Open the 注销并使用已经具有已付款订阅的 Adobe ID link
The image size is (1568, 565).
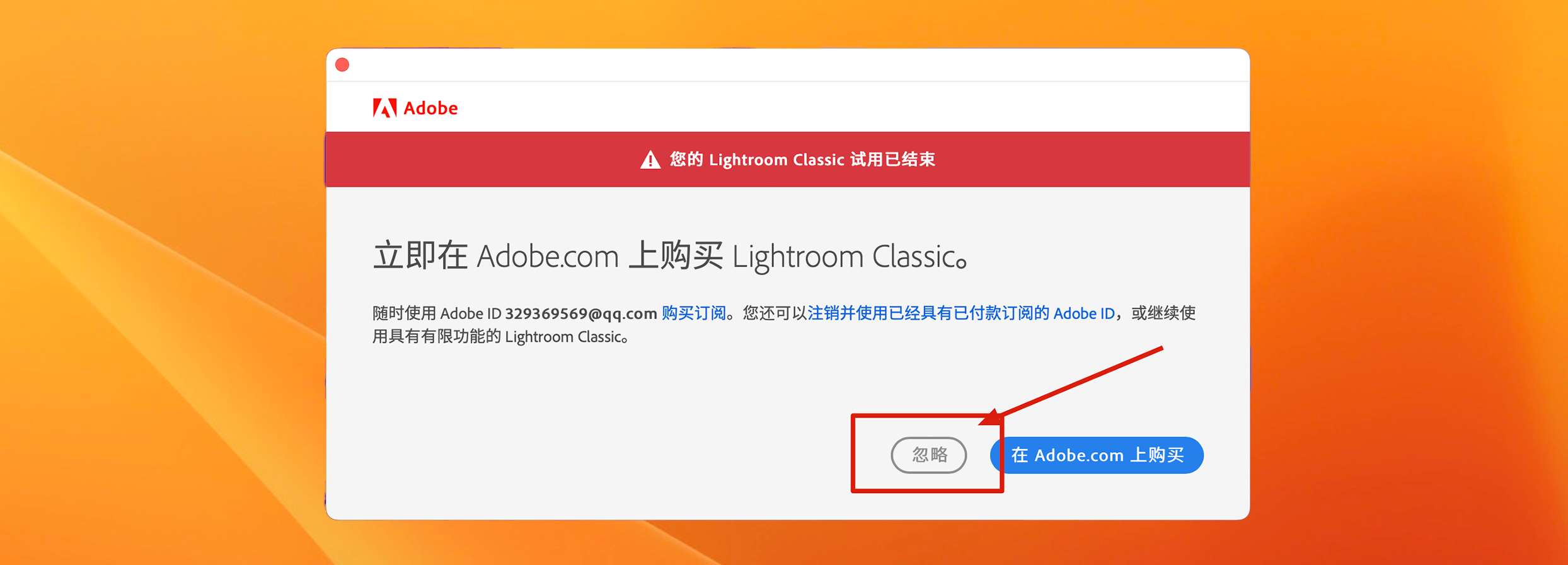pos(961,313)
